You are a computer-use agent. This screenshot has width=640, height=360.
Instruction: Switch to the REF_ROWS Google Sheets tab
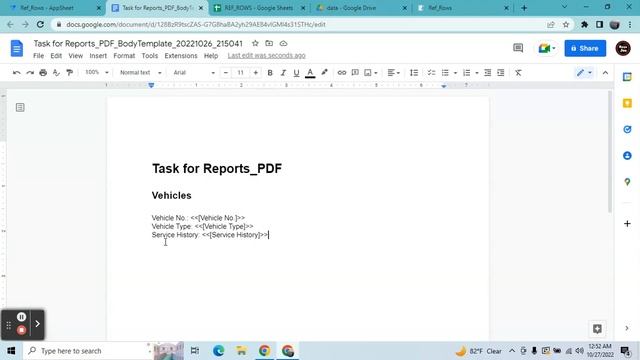pos(259,8)
